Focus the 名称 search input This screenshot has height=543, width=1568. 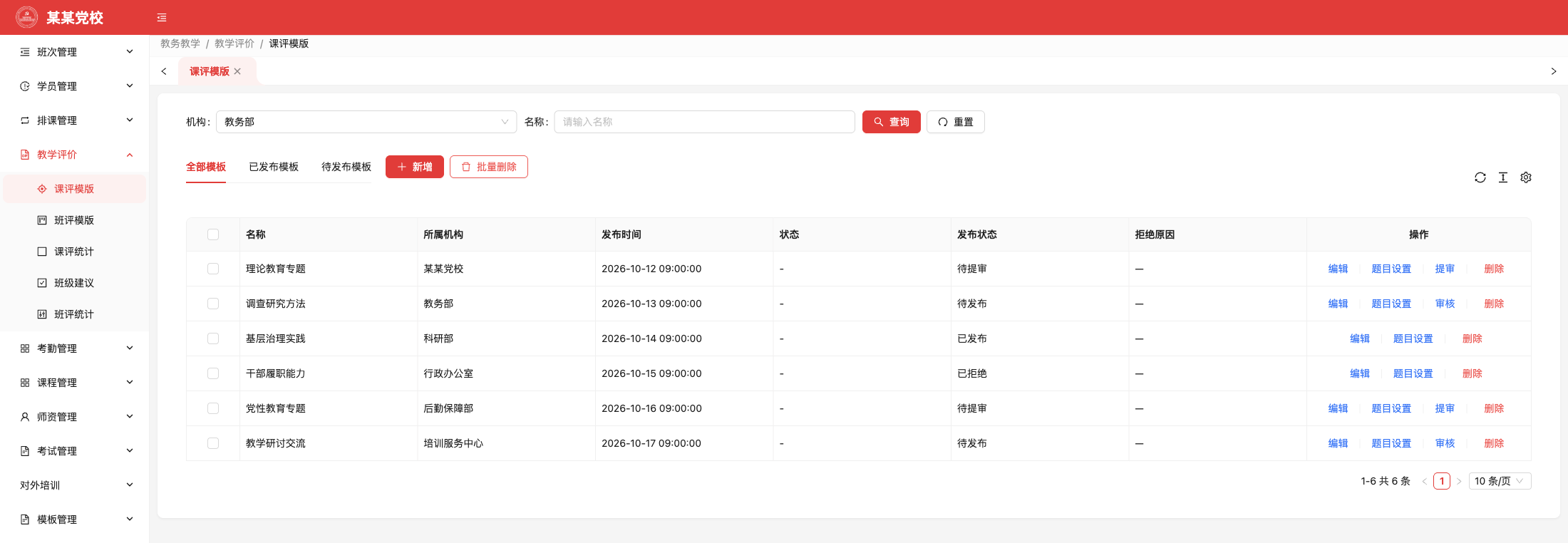pyautogui.click(x=705, y=122)
